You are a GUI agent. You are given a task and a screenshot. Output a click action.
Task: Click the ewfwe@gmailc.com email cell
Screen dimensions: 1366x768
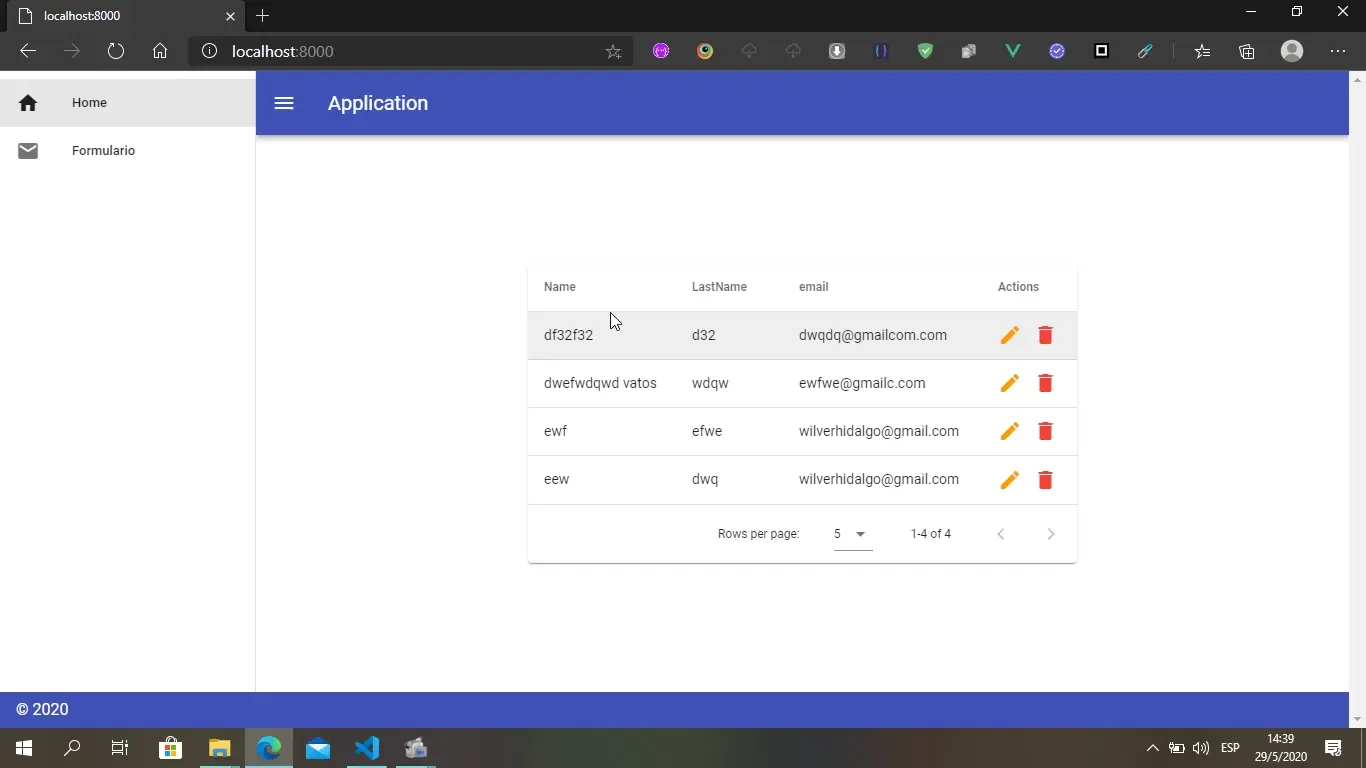click(862, 383)
